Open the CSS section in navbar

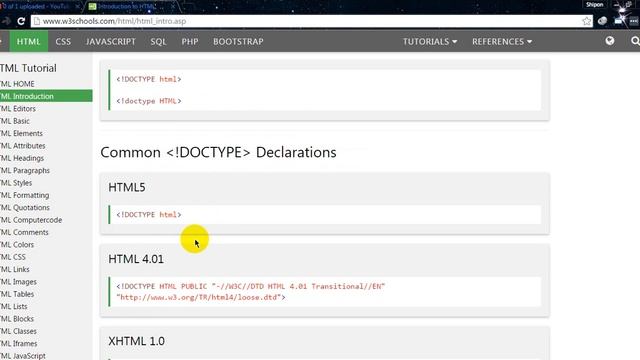63,41
